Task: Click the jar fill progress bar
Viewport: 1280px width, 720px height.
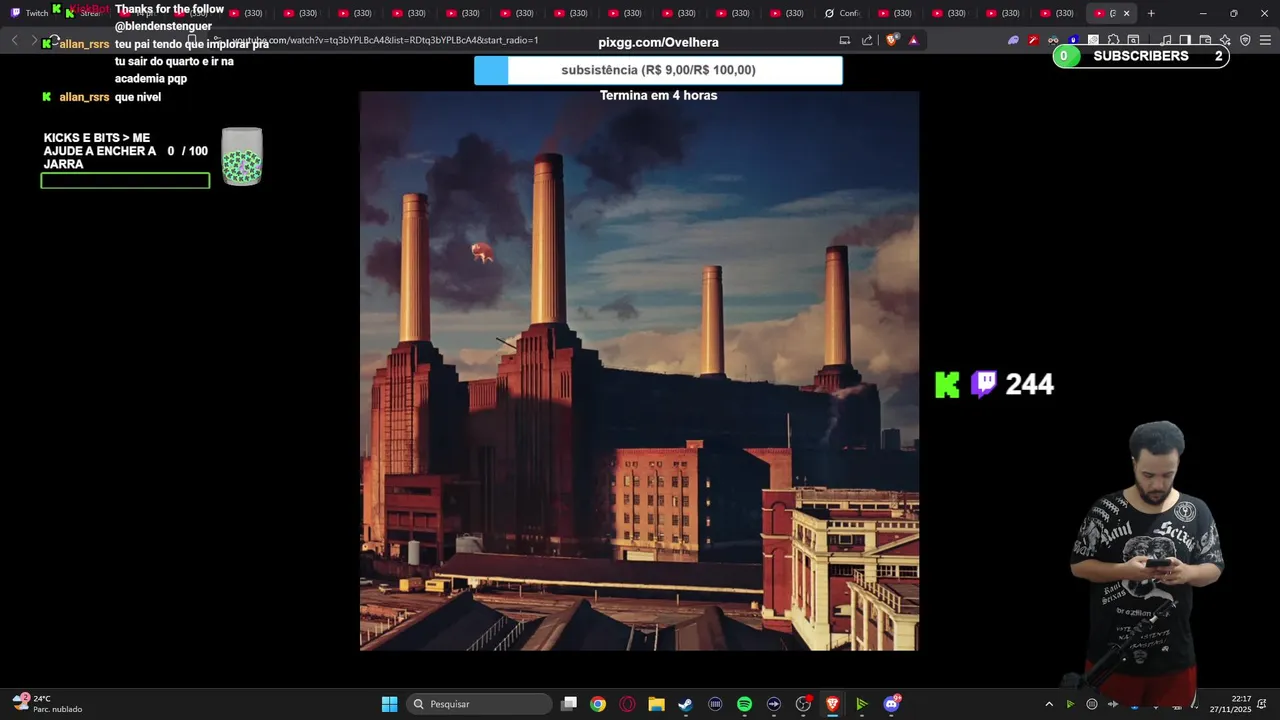Action: (x=125, y=181)
